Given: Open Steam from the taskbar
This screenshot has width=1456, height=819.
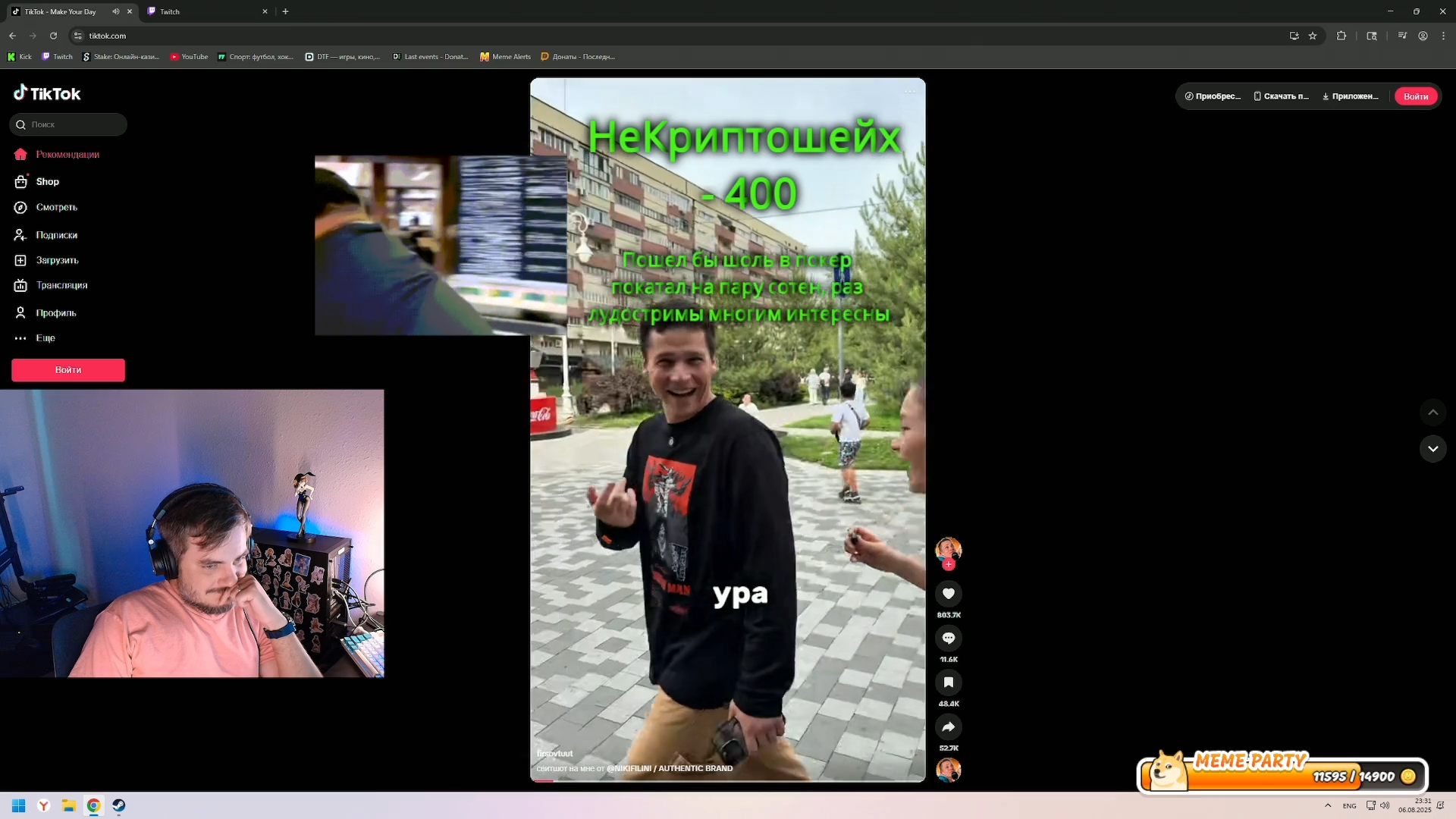Looking at the screenshot, I should (x=119, y=805).
